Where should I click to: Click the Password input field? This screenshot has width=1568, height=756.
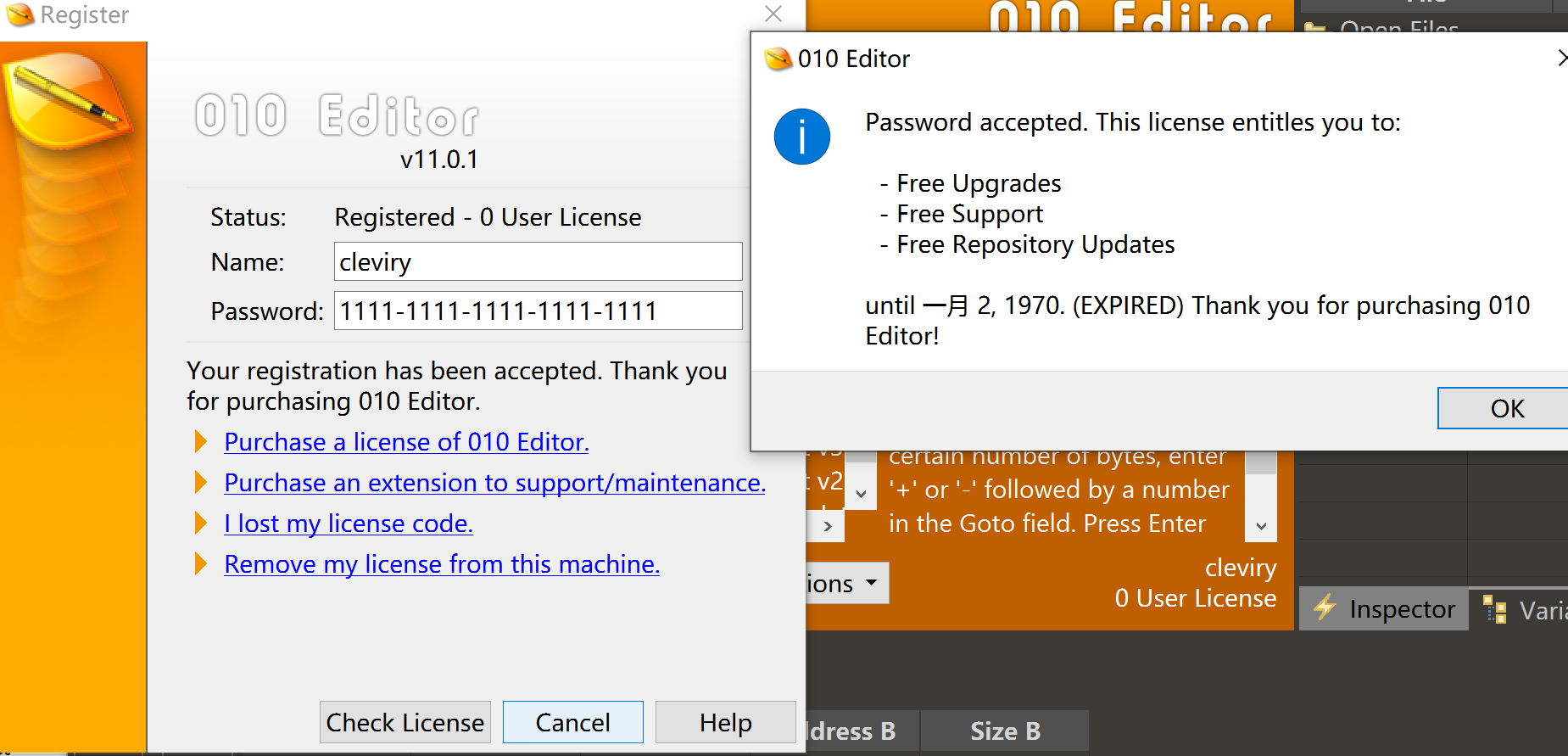(x=538, y=311)
